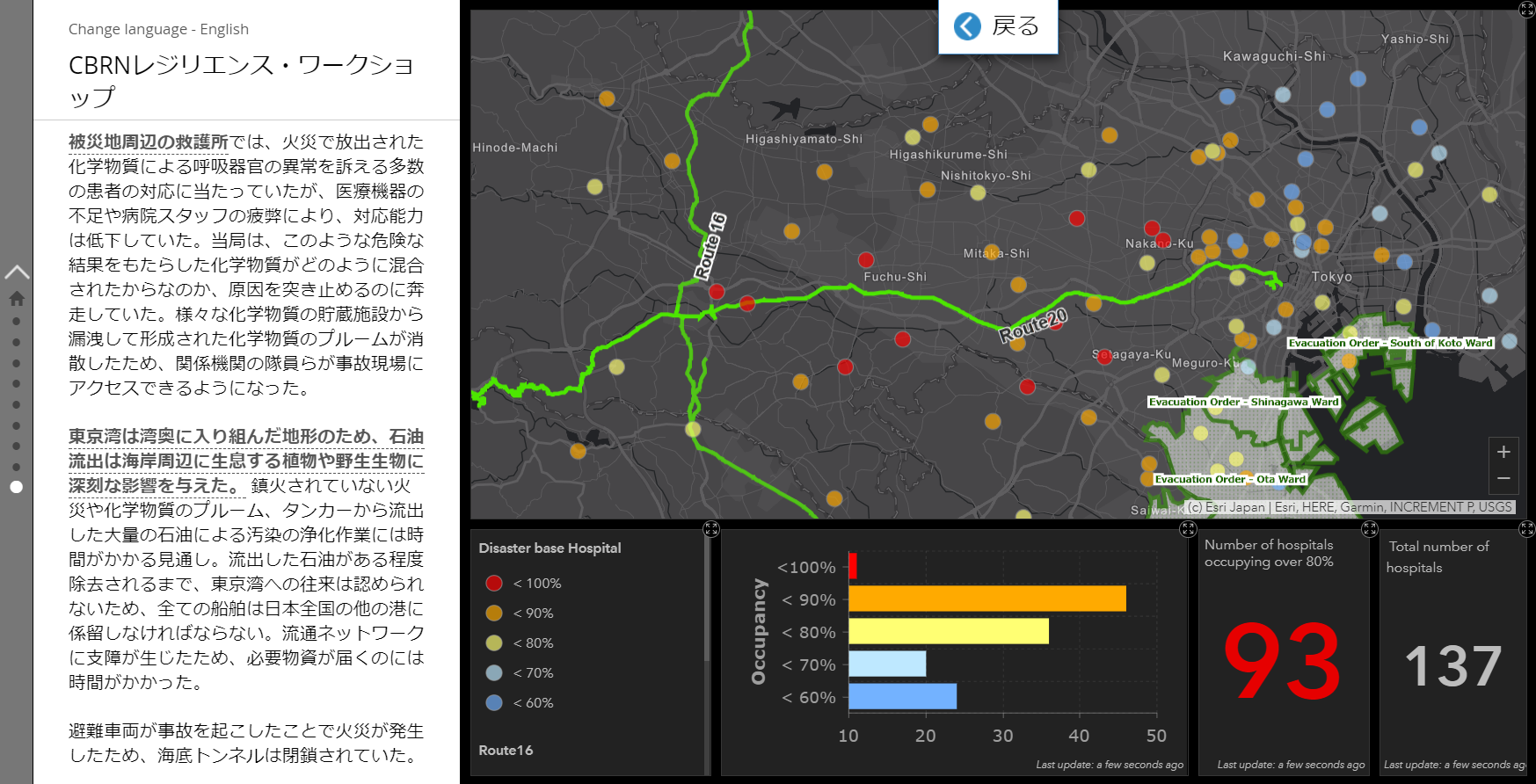This screenshot has height=784, width=1536.
Task: Click the Evacuation Order - South of Koto Ward label
Action: click(x=1390, y=343)
